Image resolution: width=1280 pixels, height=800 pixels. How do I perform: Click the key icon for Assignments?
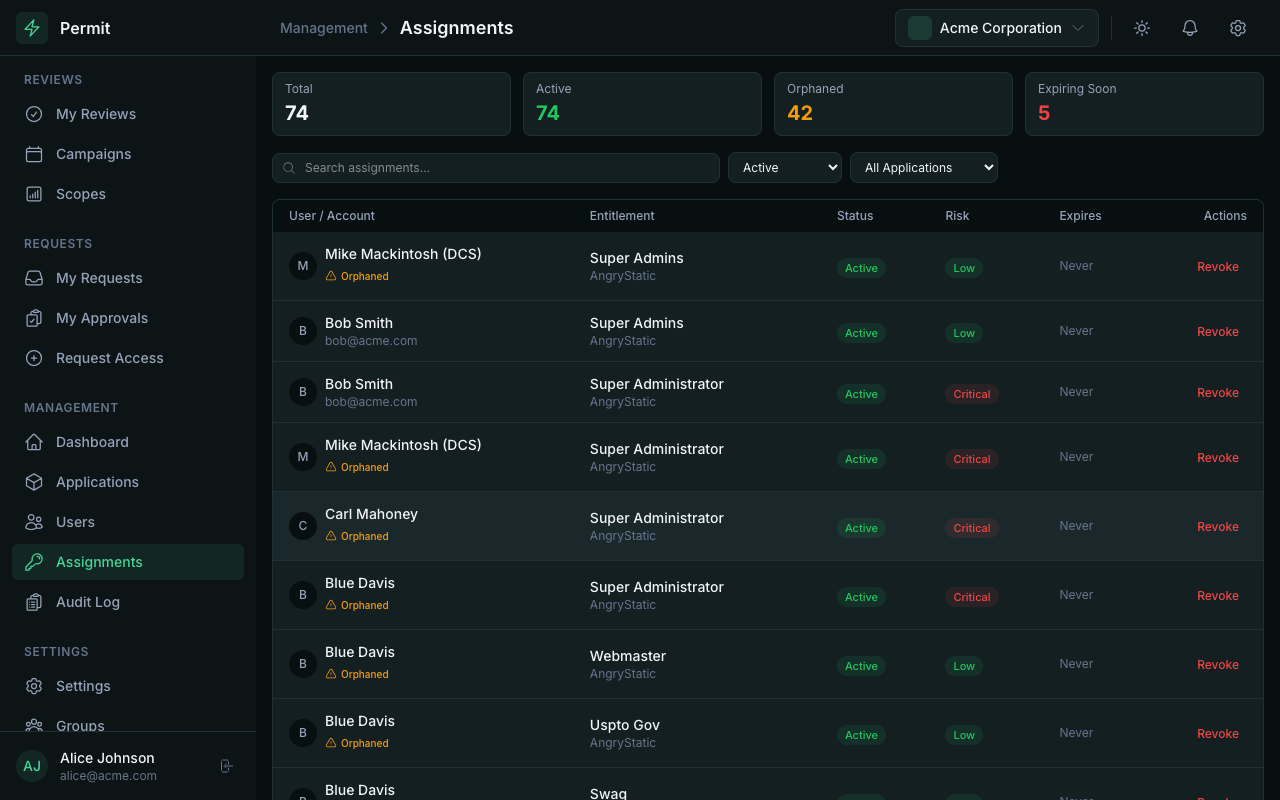(34, 562)
